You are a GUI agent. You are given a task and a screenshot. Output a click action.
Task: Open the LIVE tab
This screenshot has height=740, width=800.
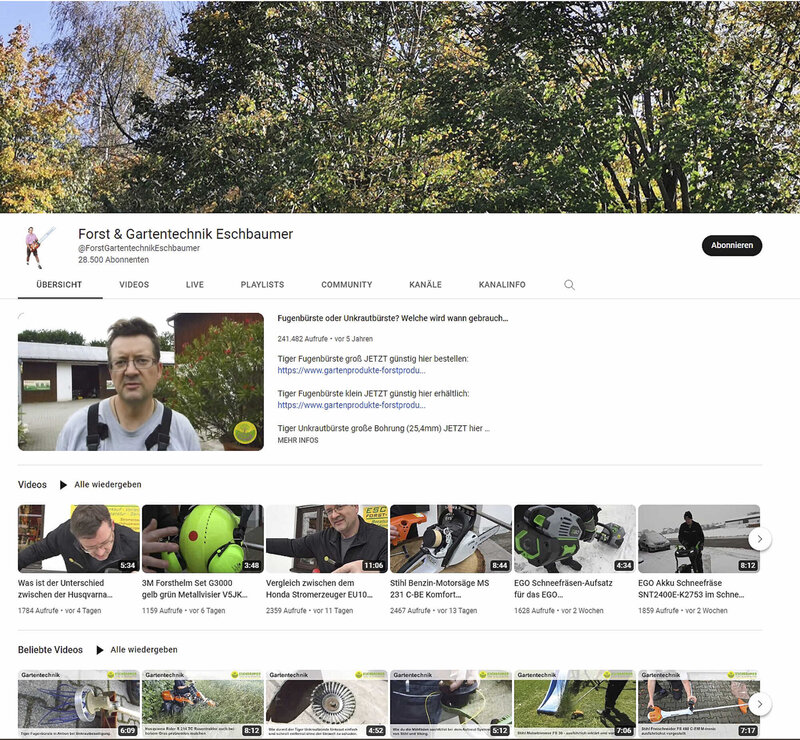[195, 285]
